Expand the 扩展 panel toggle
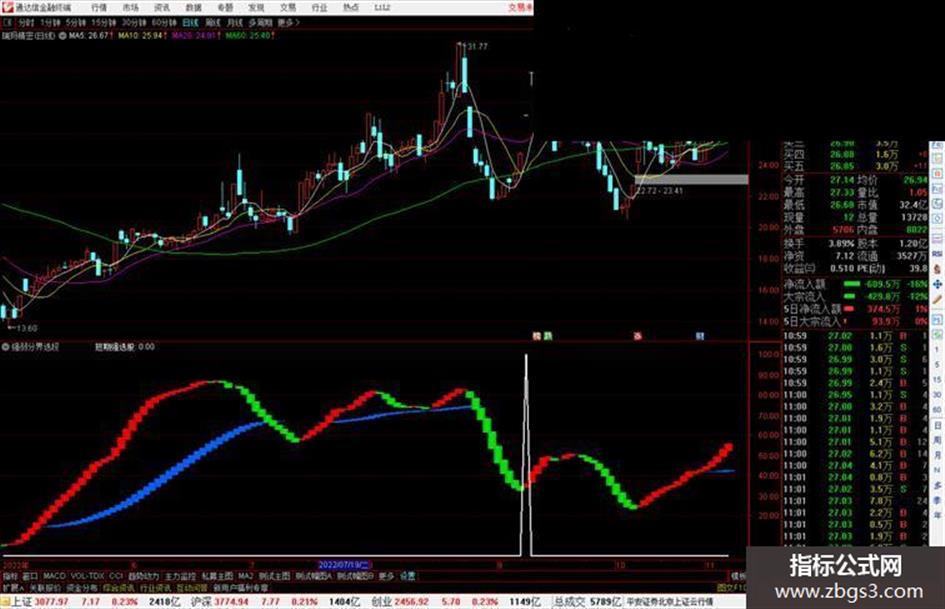Viewport: 945px width, 609px height. coord(12,587)
